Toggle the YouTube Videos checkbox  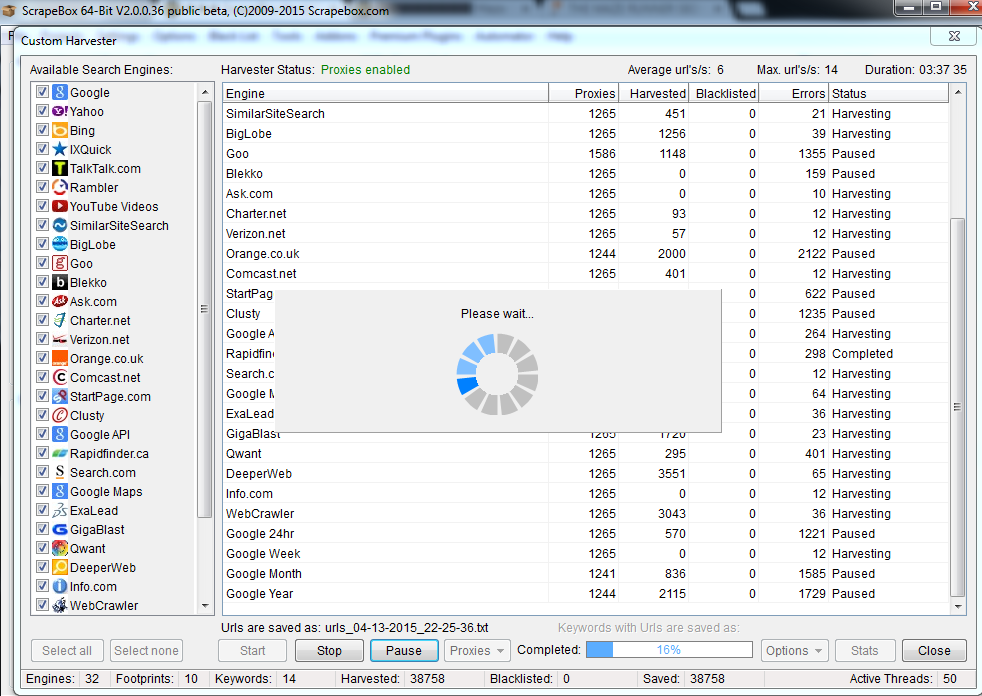click(x=42, y=206)
